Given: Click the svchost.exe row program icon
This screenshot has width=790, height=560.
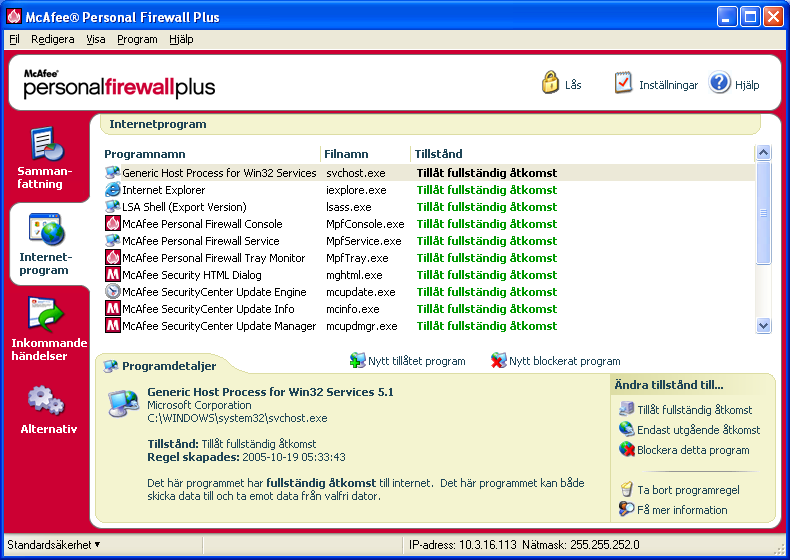Looking at the screenshot, I should (x=112, y=173).
